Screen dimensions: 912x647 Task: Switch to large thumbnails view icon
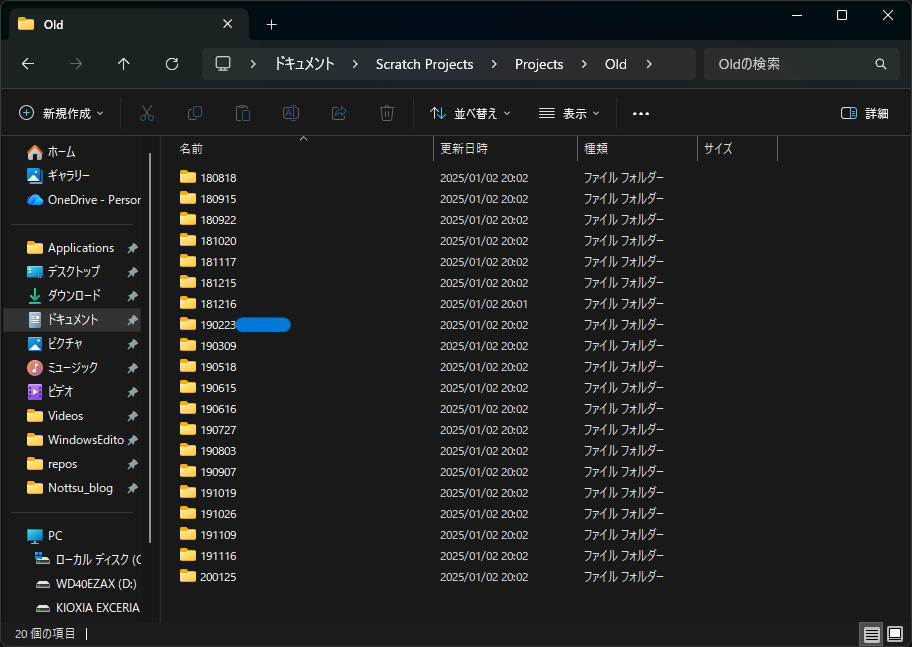coord(894,634)
